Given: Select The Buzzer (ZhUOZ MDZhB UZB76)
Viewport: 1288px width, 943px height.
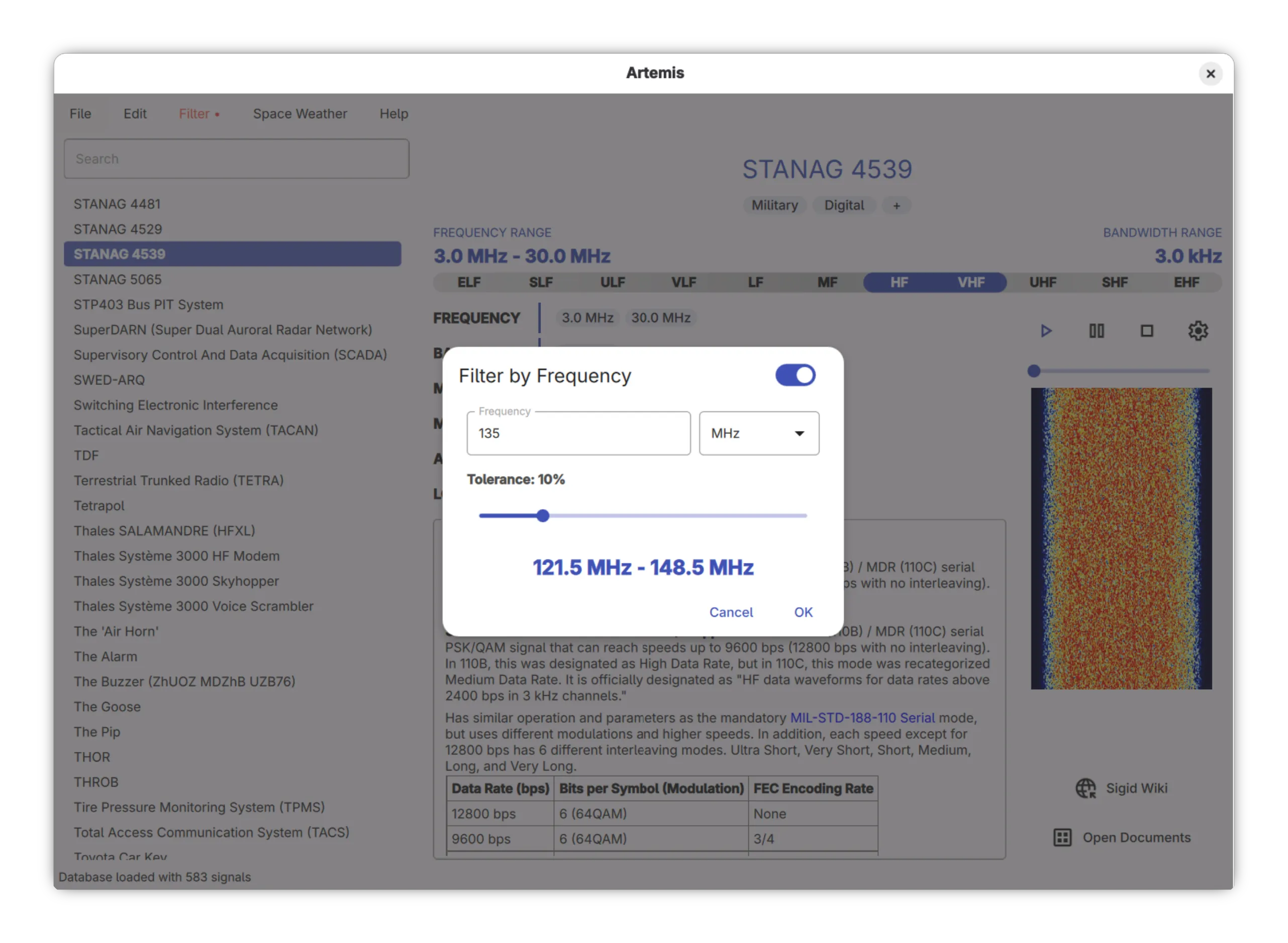Looking at the screenshot, I should coord(232,681).
